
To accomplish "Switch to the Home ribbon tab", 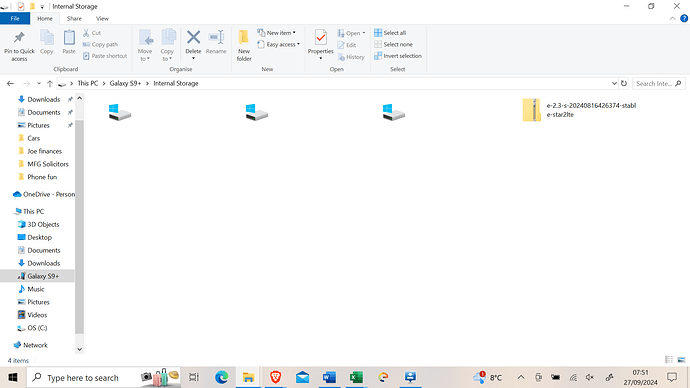I will tap(45, 18).
